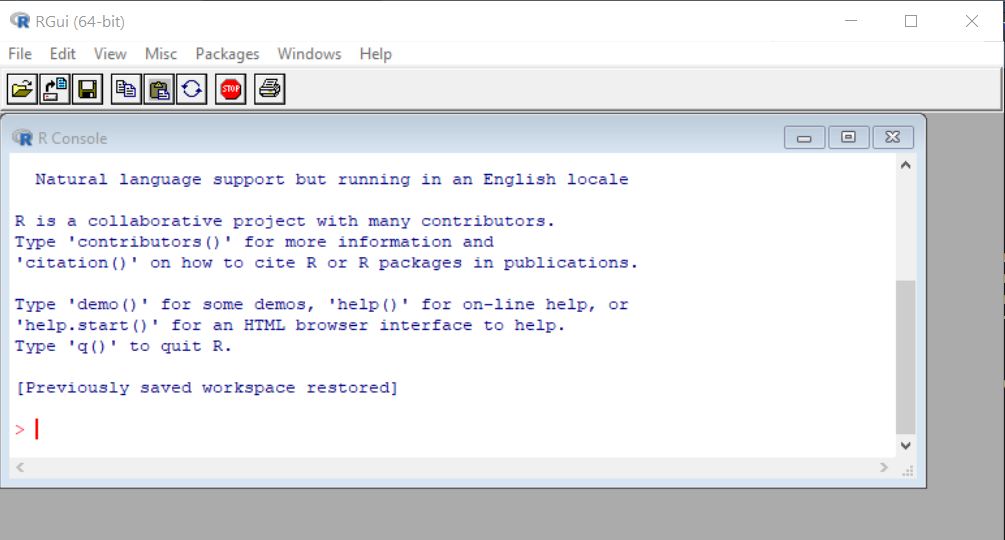Click the Paste clipboard toolbar icon
This screenshot has height=540, width=1005.
pyautogui.click(x=158, y=89)
